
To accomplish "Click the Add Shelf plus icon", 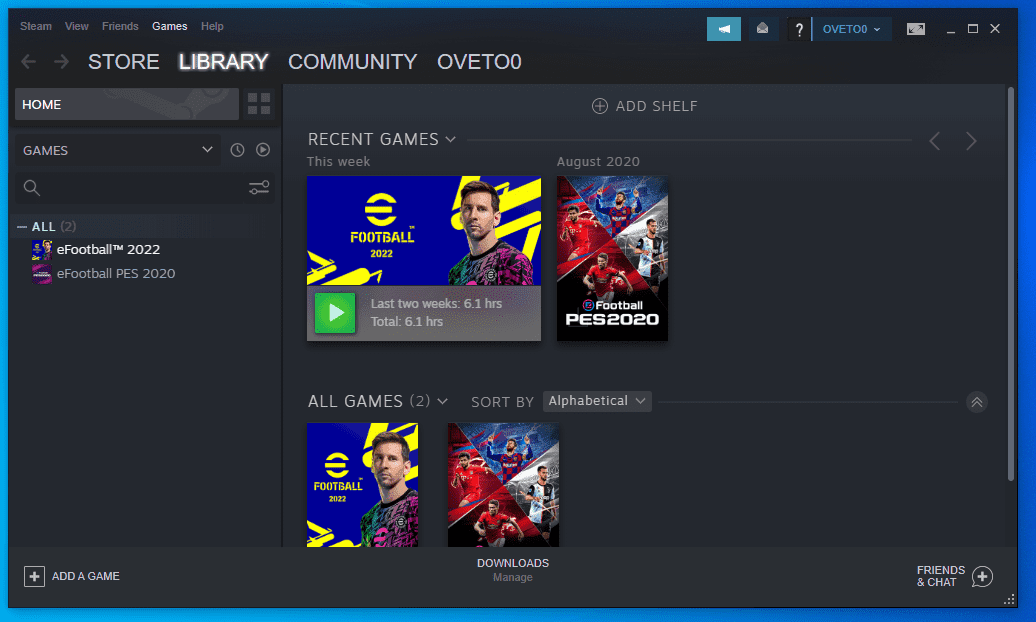I will pyautogui.click(x=599, y=106).
